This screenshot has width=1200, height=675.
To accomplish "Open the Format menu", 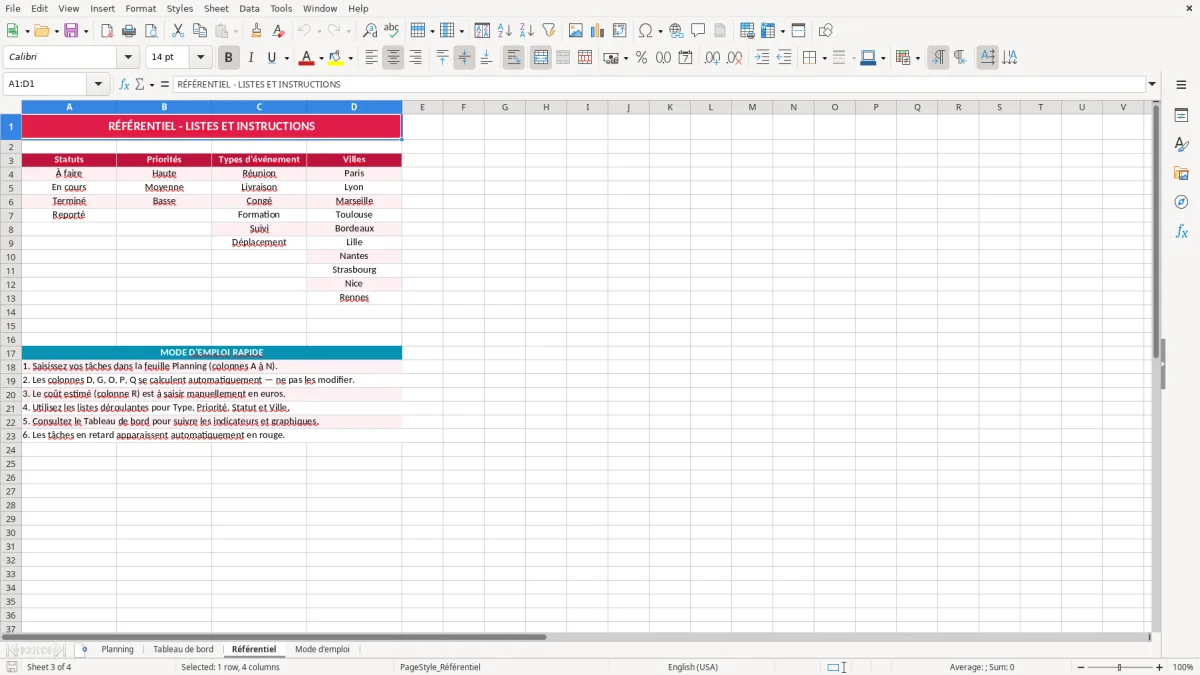I will tap(140, 8).
